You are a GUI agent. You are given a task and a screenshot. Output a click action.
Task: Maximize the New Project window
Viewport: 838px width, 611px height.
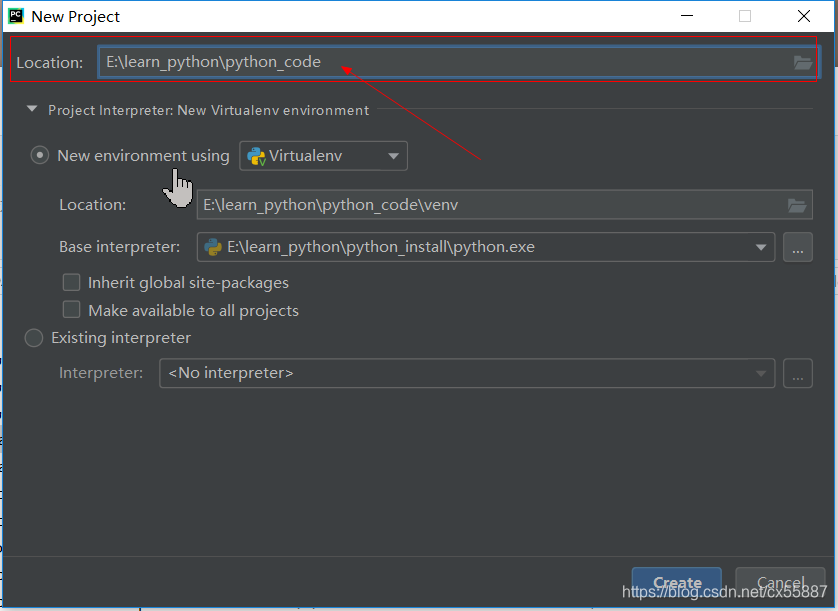pos(745,16)
